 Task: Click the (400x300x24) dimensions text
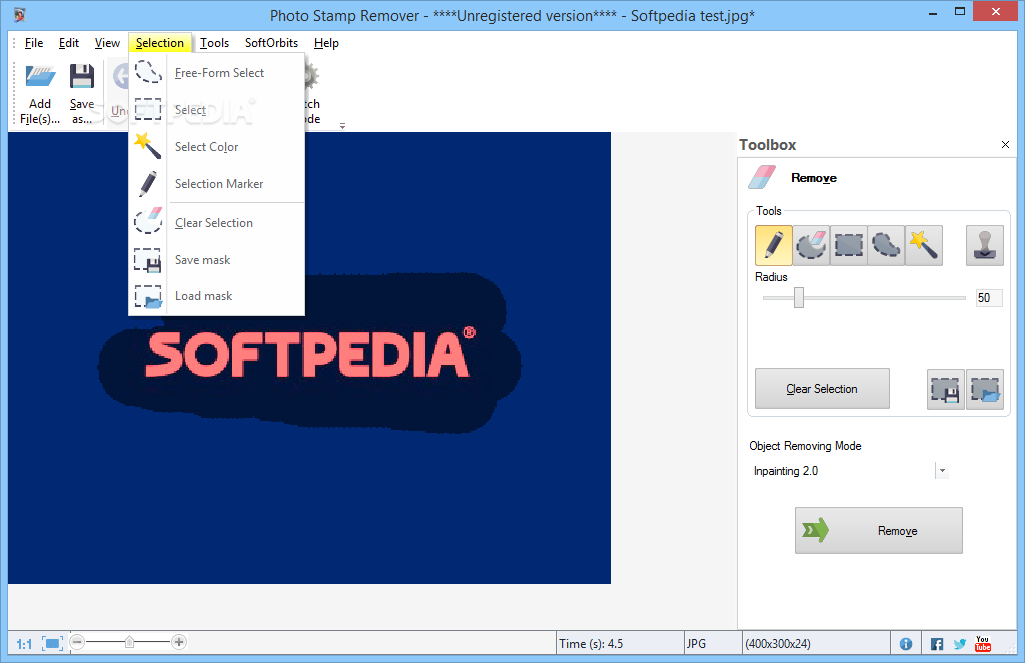(778, 643)
